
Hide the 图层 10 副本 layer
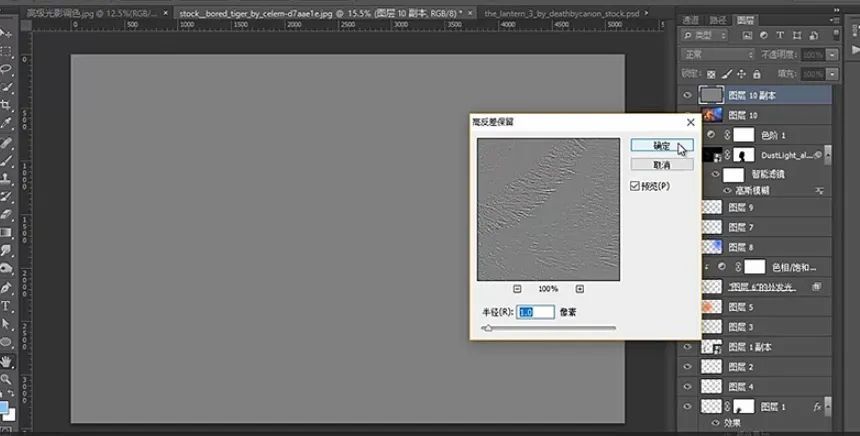point(686,95)
